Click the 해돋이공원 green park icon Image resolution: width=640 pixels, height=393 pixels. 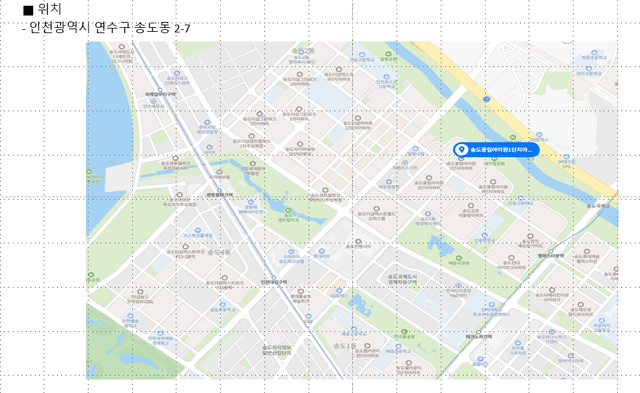point(458,258)
